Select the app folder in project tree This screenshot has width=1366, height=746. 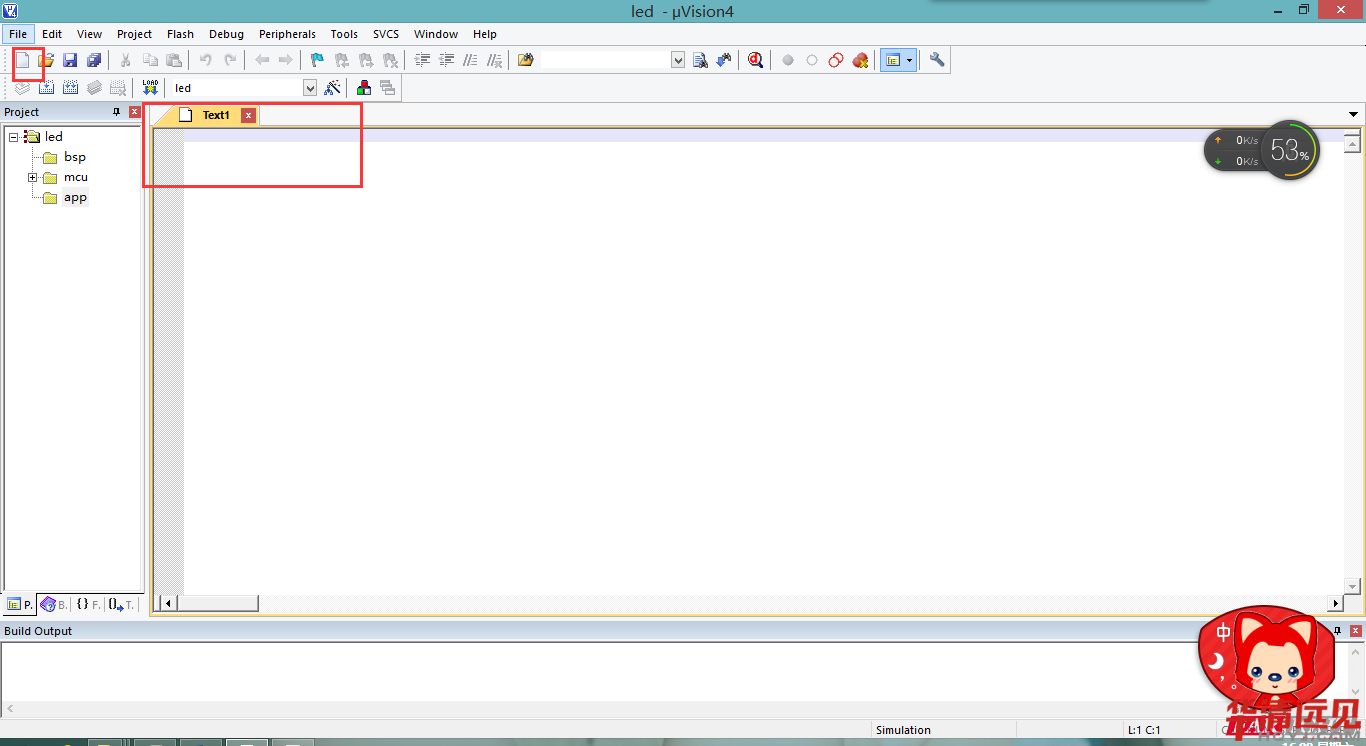click(x=75, y=198)
